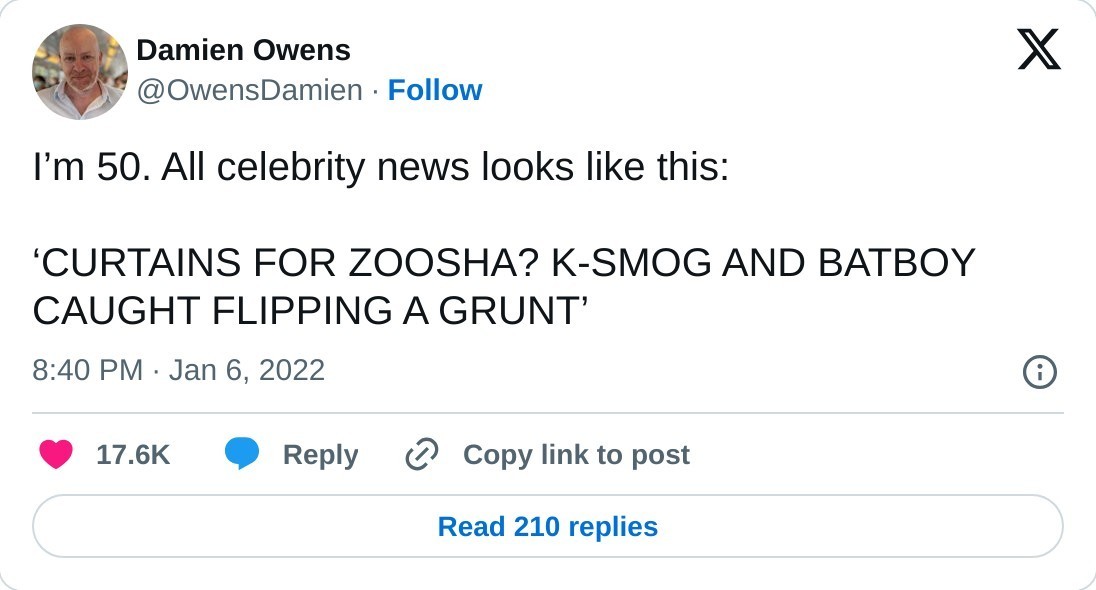Click the "CAUGHT FLIPPING A GRUNT" line
Viewport: 1096px width, 590px height.
[x=308, y=311]
